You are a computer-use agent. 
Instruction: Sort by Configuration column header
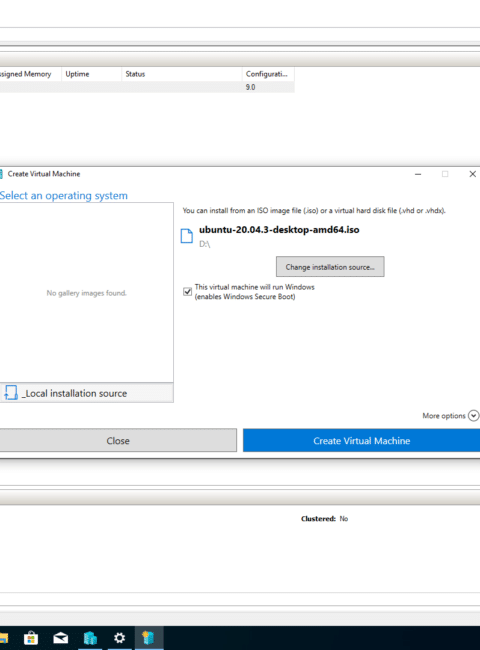[268, 74]
